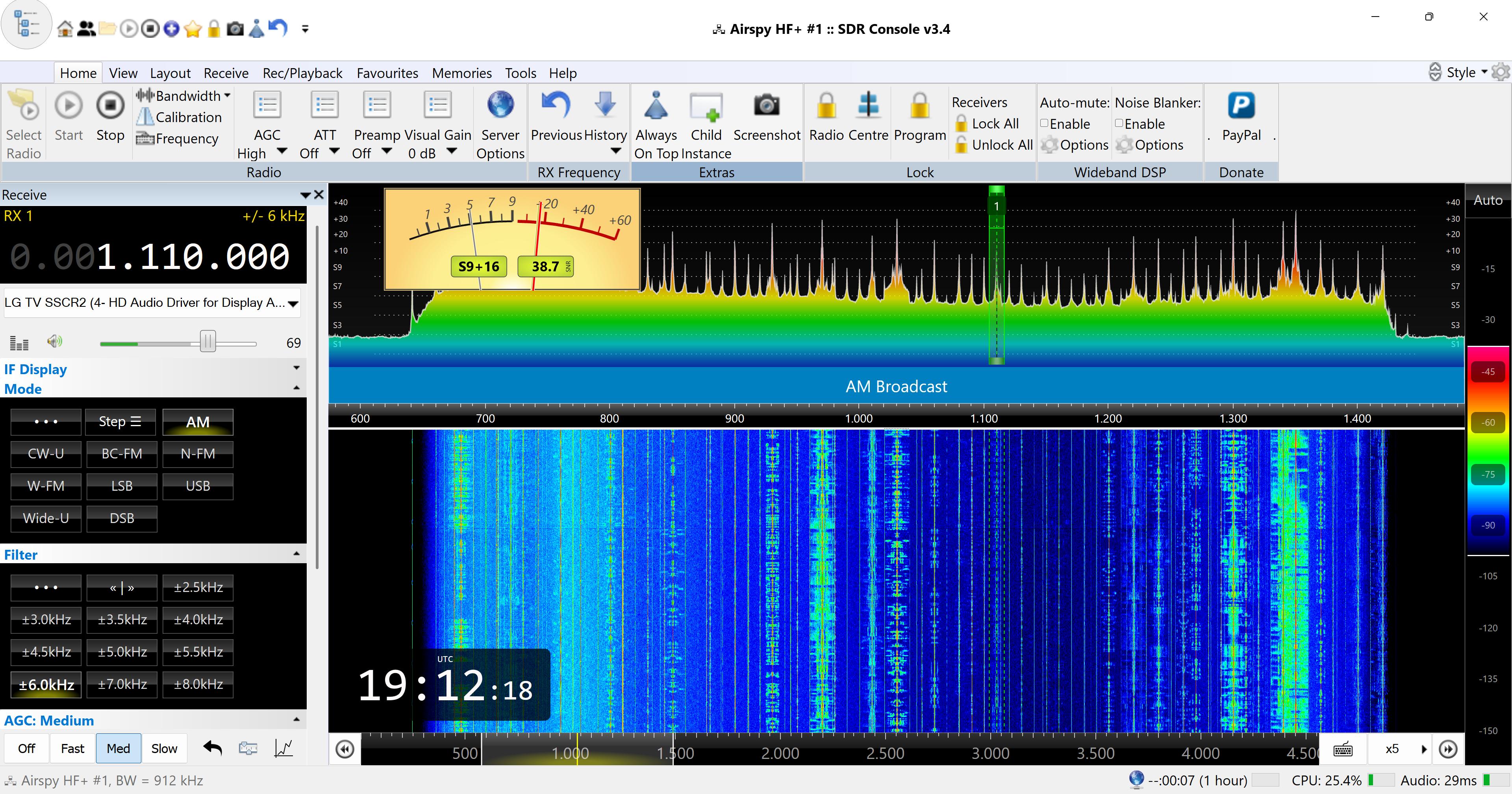Screen dimensions: 1512x794
Task: Click the camera icon in quick access toolbar
Action: (x=235, y=28)
